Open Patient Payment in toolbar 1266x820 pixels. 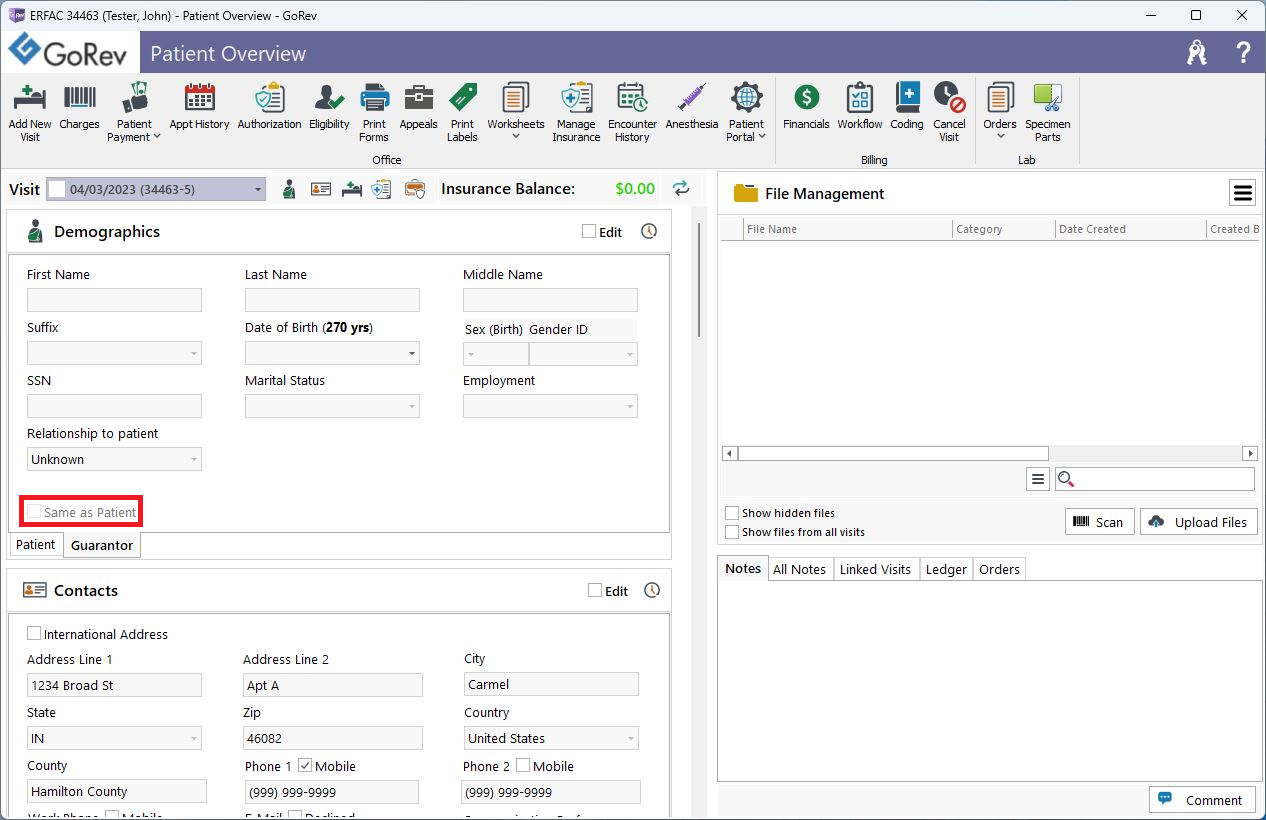(134, 112)
